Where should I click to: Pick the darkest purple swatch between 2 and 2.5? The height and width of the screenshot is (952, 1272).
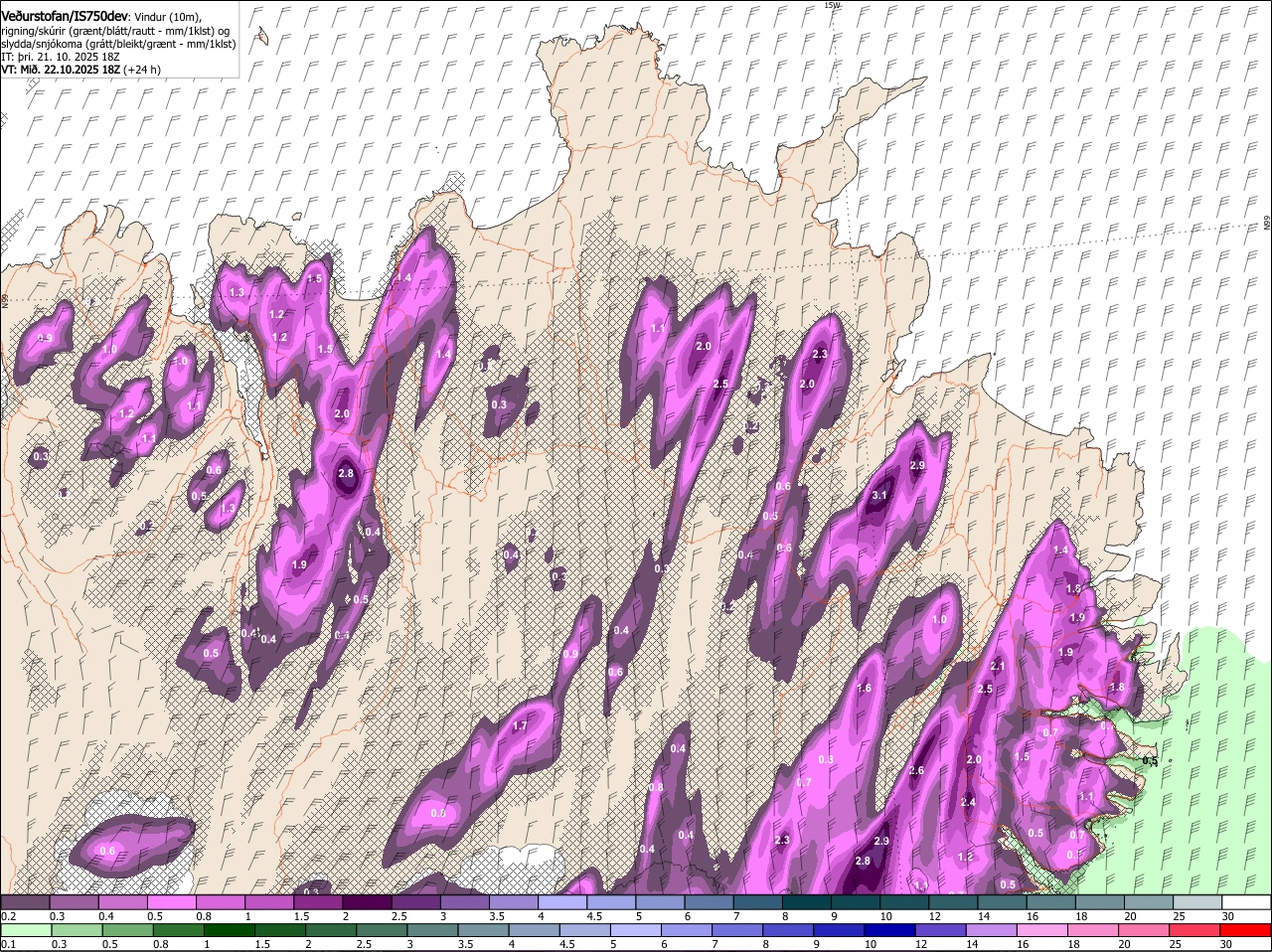pyautogui.click(x=367, y=902)
